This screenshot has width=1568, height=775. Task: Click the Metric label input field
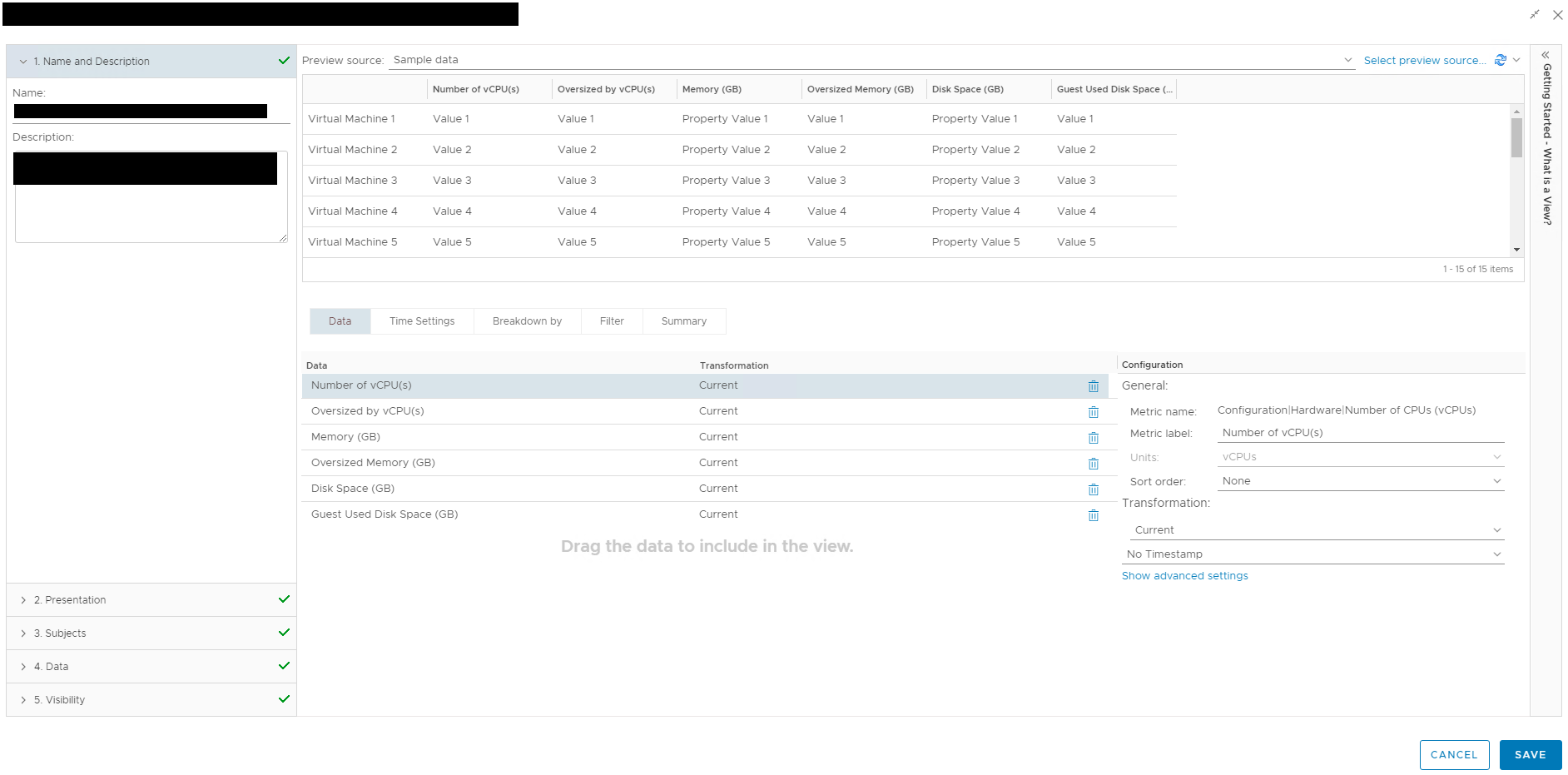(1361, 433)
